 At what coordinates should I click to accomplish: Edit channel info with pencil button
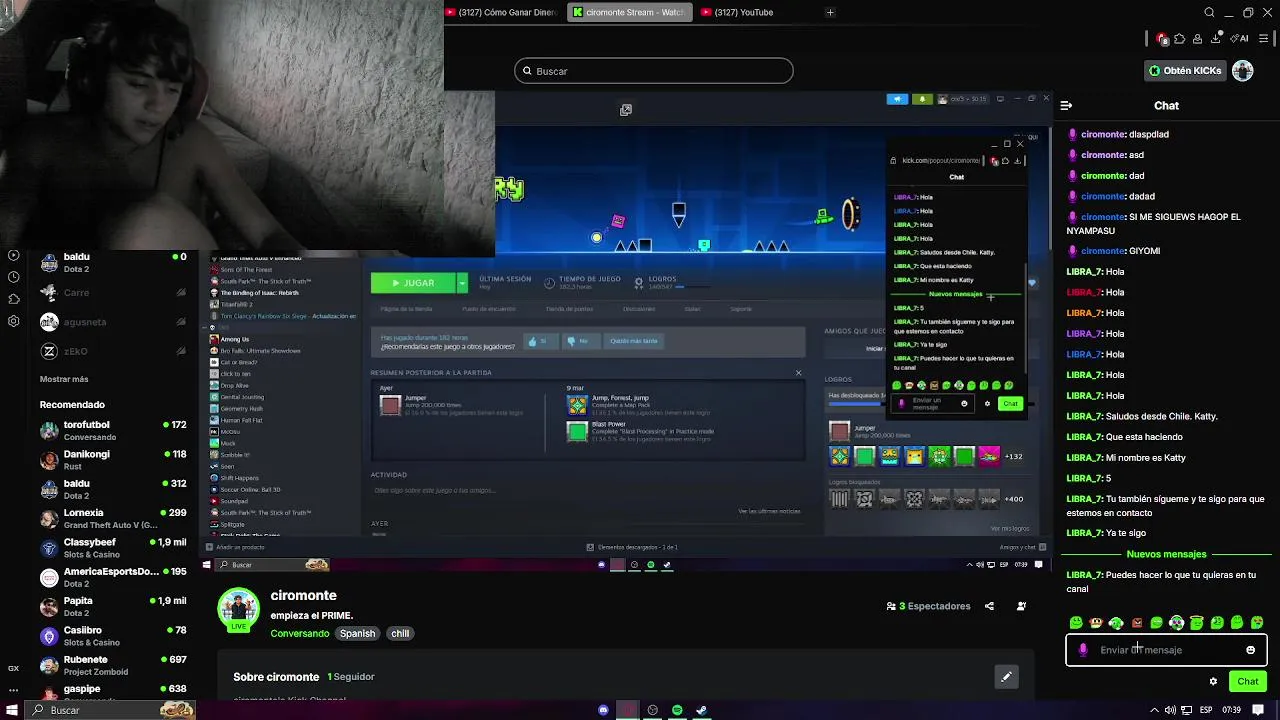coord(1006,677)
